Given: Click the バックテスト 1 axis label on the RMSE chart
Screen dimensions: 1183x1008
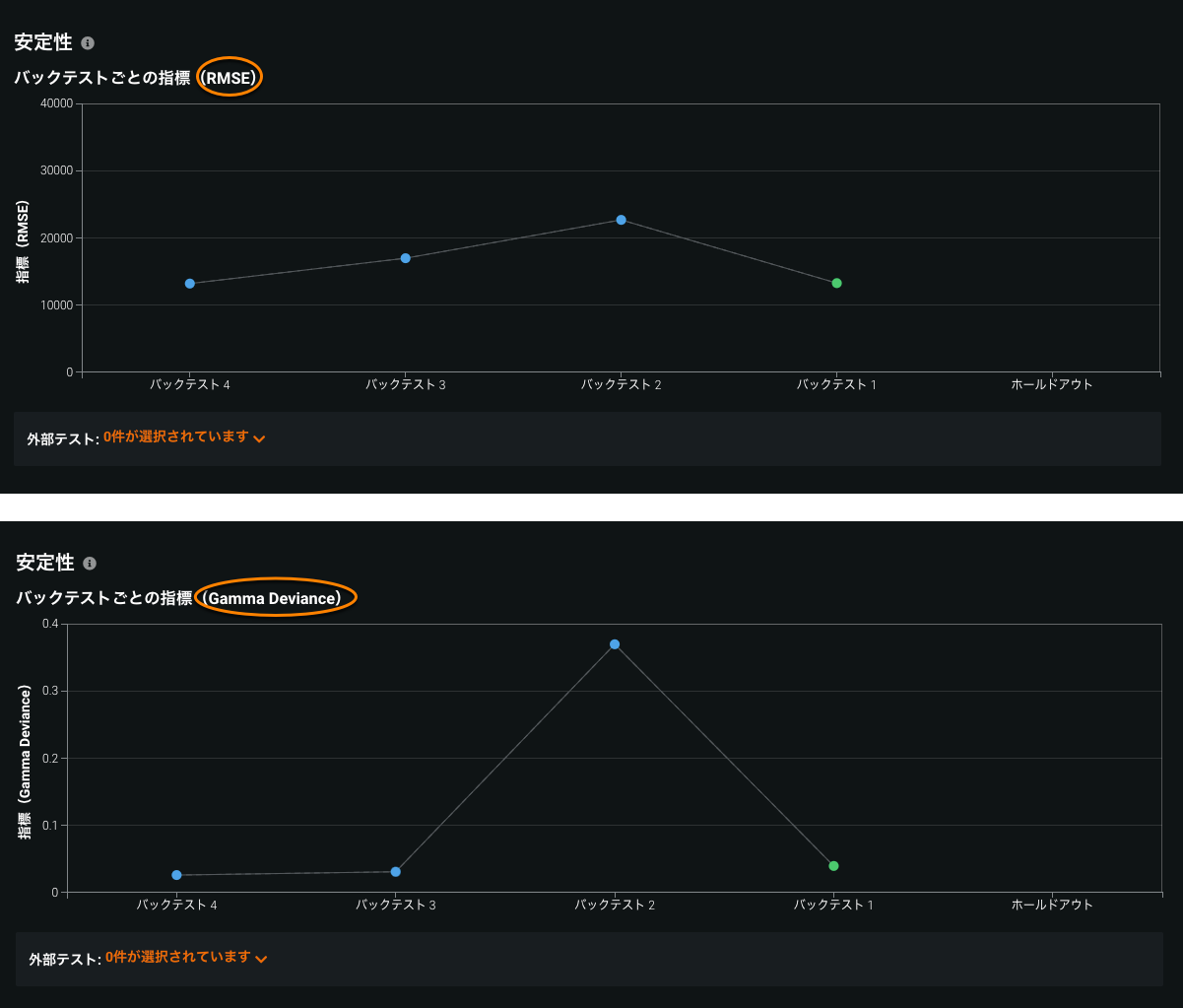Looking at the screenshot, I should point(837,384).
